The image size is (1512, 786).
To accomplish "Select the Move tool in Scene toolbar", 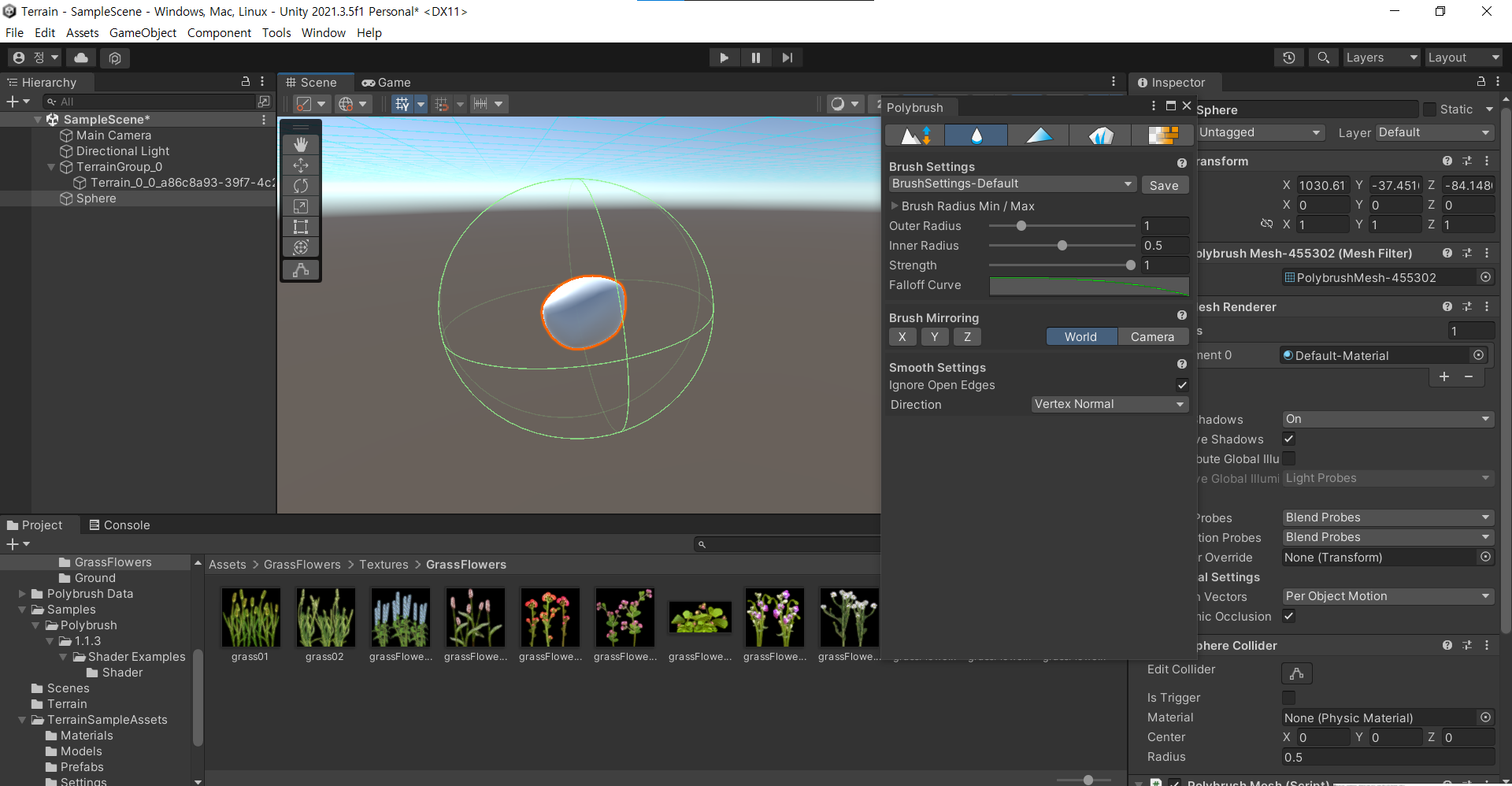I will (301, 165).
